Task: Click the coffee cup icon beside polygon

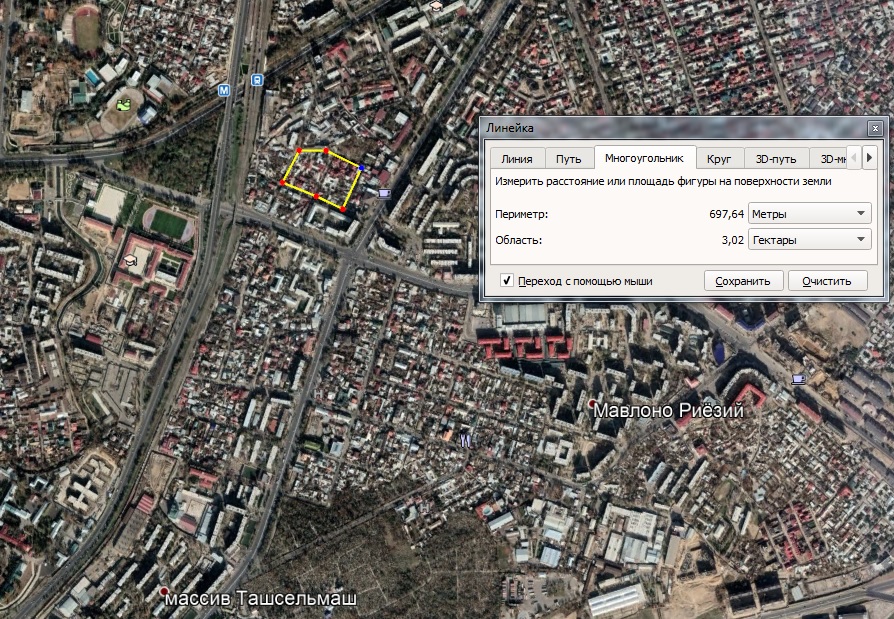Action: coord(385,190)
